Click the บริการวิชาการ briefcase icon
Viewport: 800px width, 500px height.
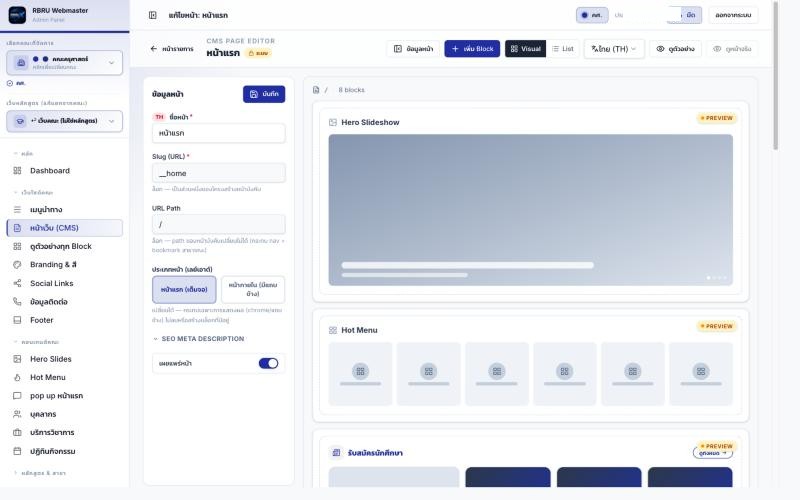17,433
